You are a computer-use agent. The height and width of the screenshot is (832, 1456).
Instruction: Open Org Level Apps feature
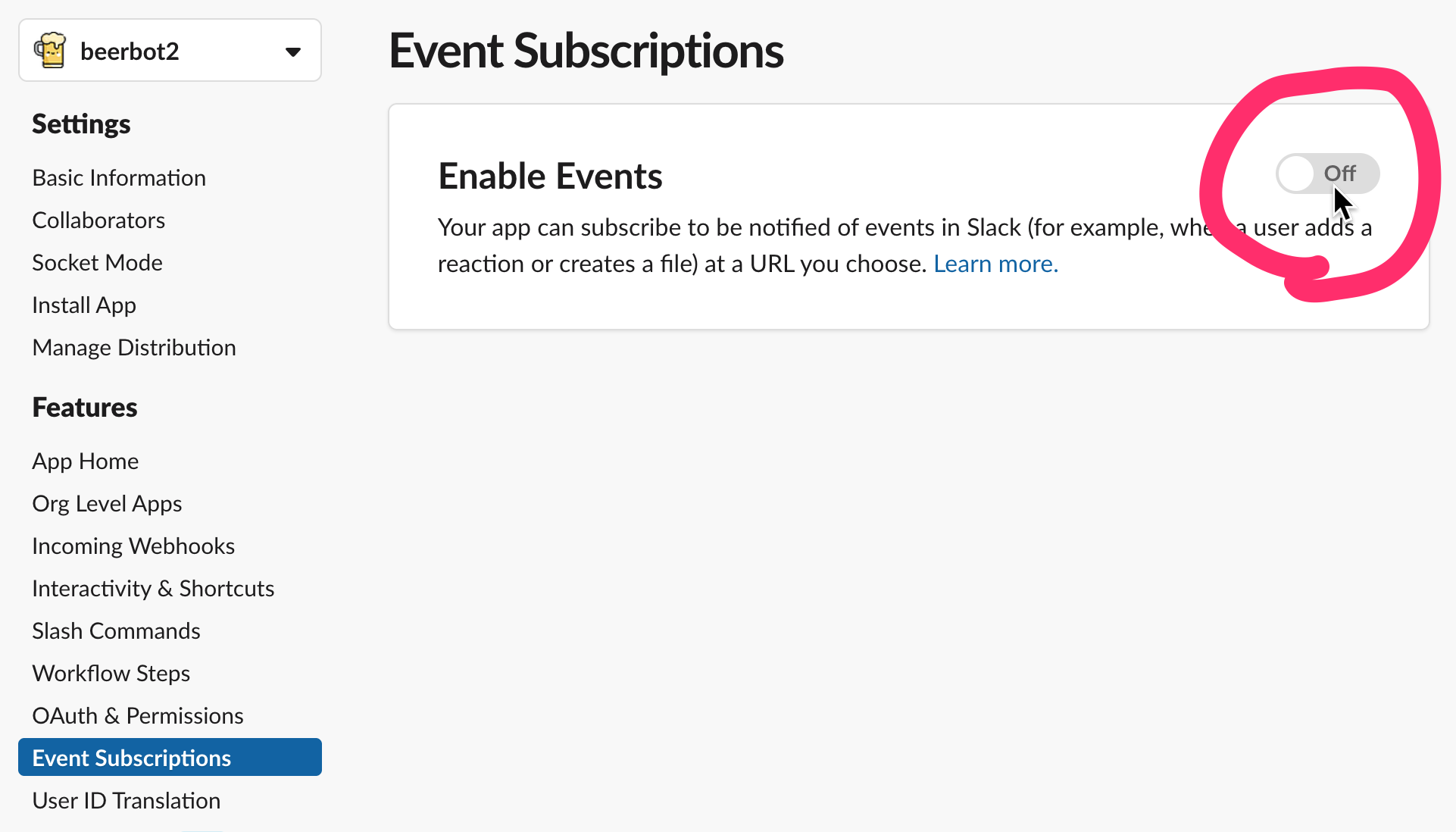107,503
